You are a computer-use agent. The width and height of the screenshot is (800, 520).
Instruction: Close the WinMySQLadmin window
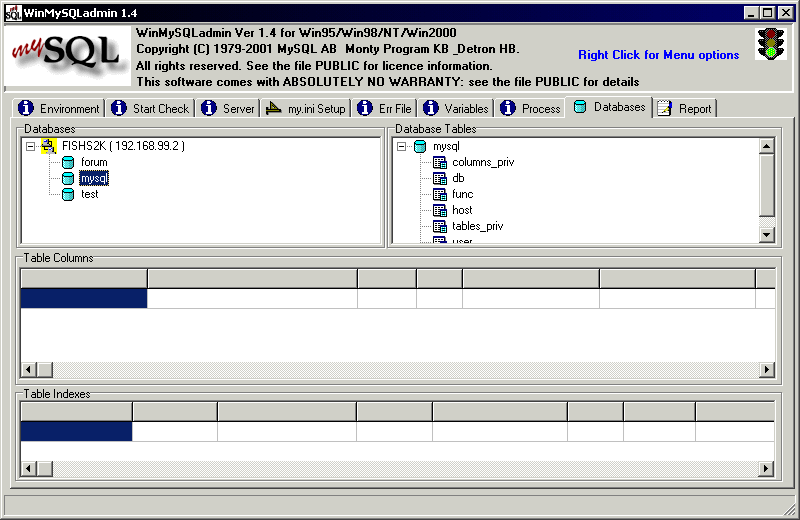coord(786,13)
